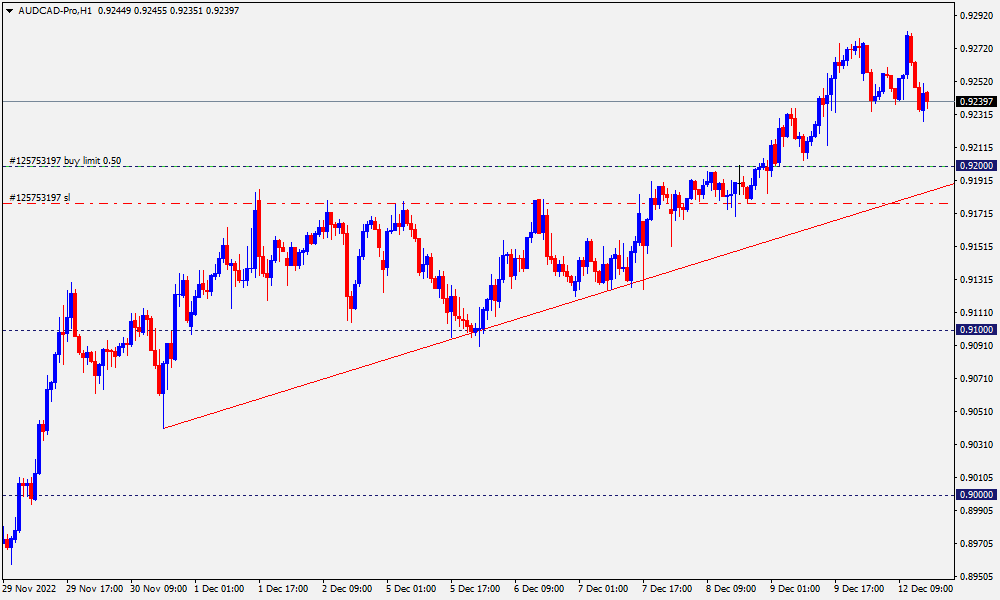Click the 0.91315 price scale value
The image size is (1000, 600).
click(976, 280)
